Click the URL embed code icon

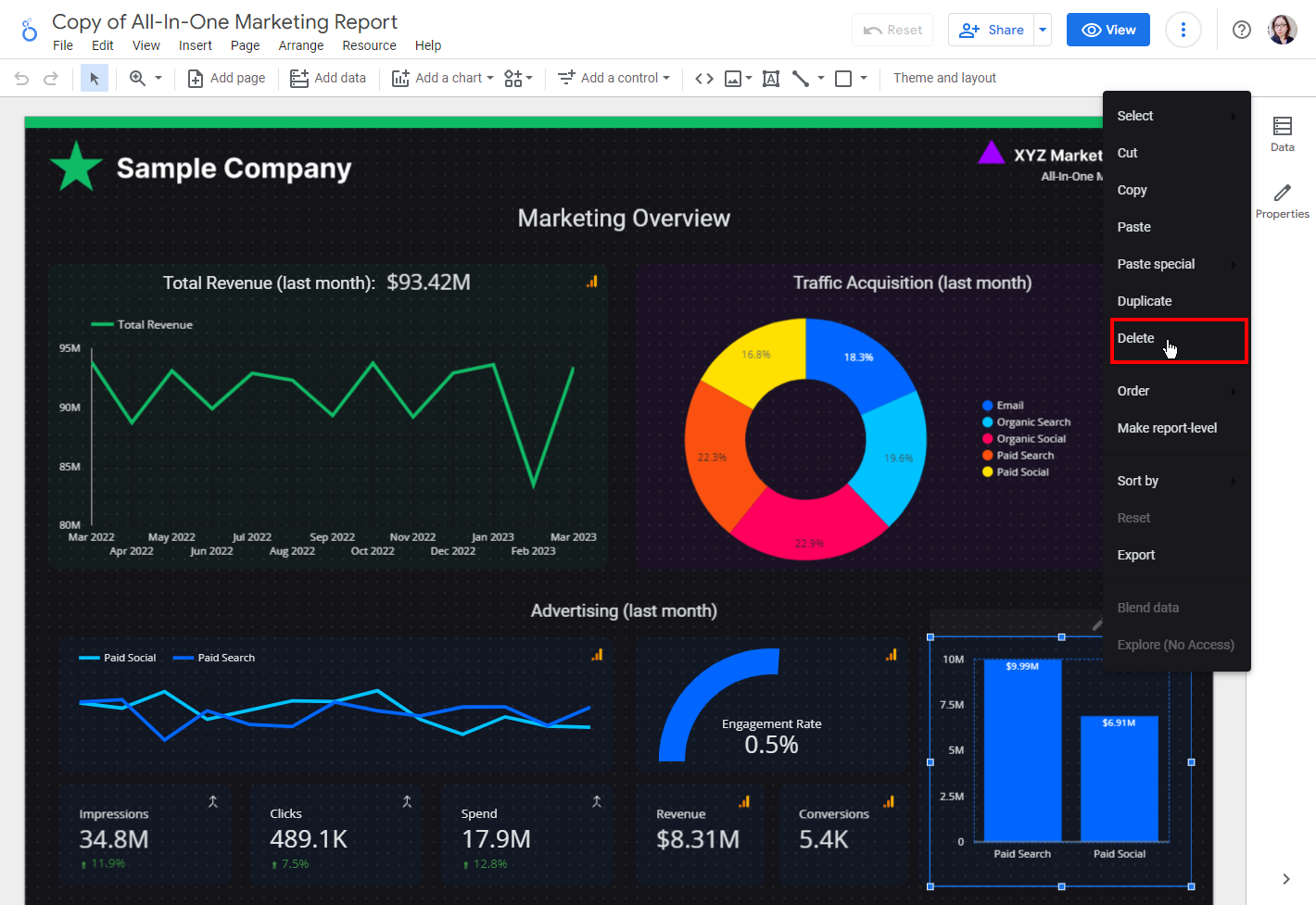704,79
